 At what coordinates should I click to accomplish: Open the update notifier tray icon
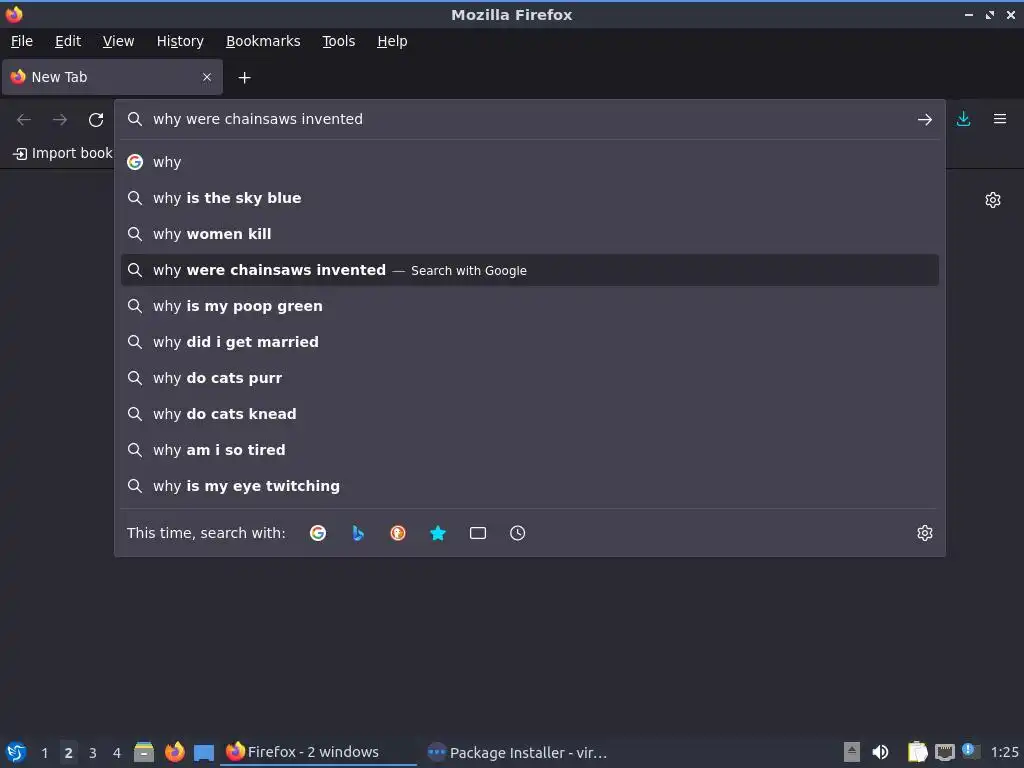click(970, 751)
